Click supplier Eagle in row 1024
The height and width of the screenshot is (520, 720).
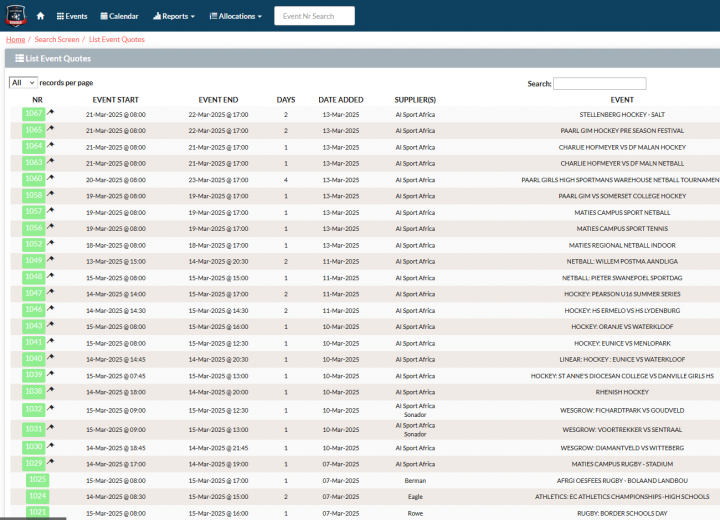[x=415, y=497]
